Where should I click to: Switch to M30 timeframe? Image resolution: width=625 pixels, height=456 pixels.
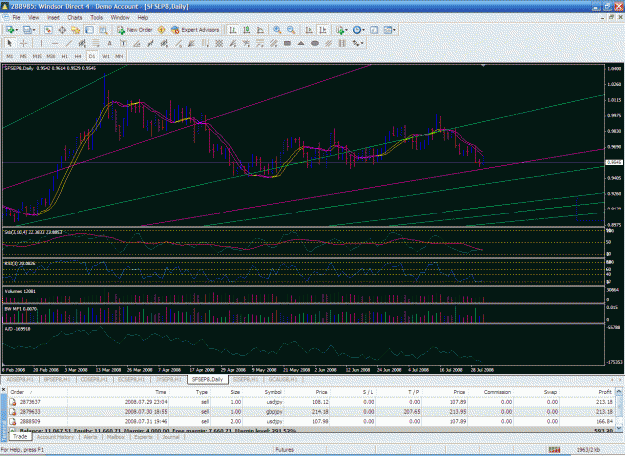click(x=51, y=56)
